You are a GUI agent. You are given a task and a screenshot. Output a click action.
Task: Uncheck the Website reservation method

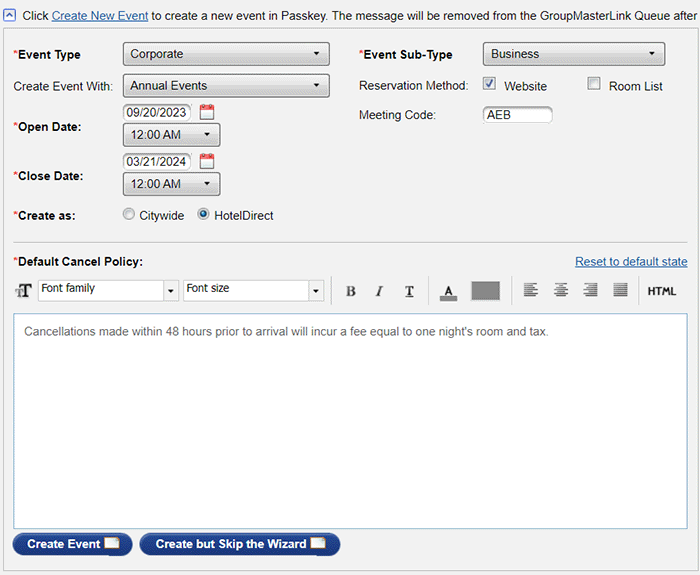point(490,85)
